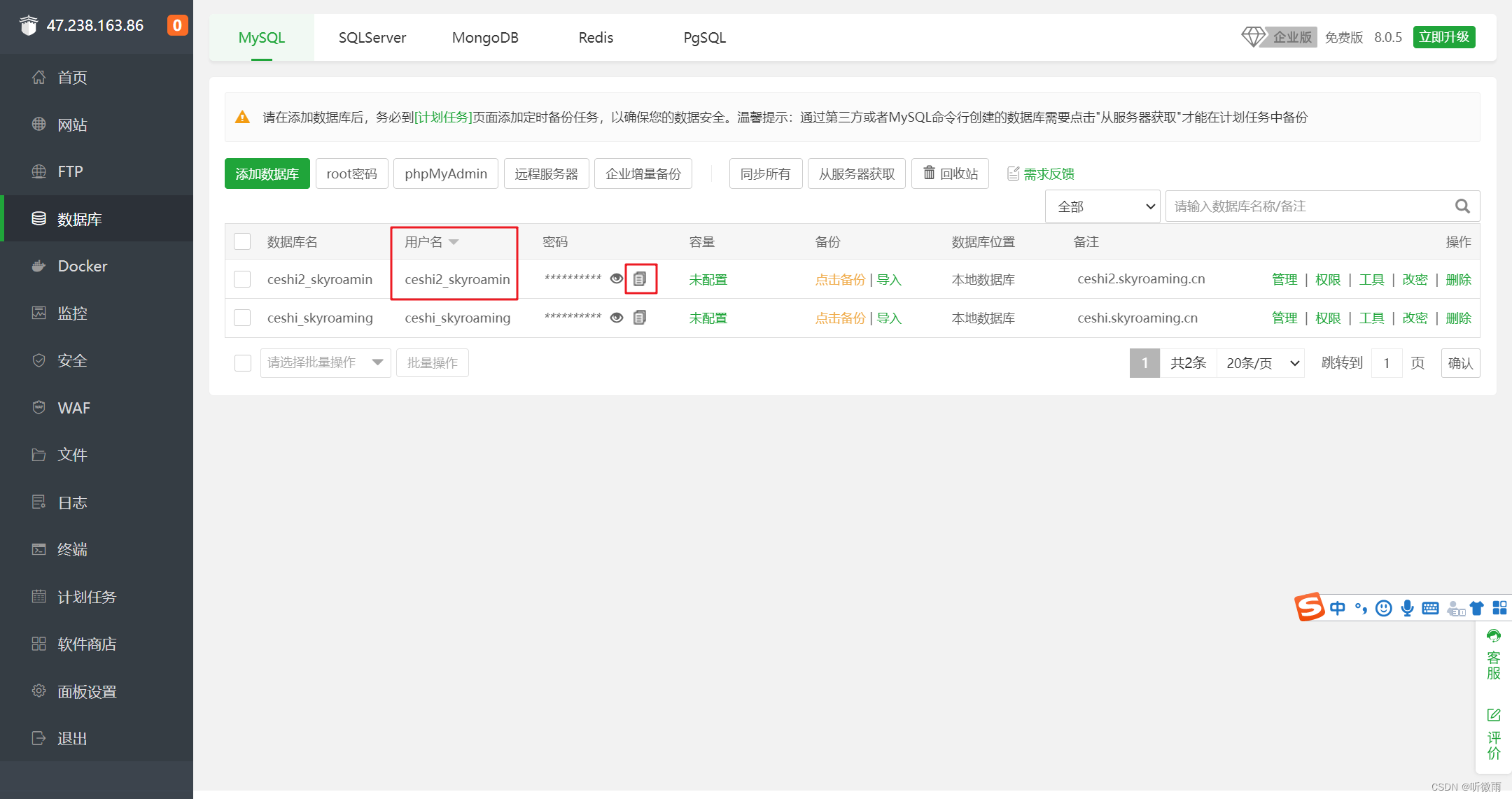Copy password for ceshi2_skyroamin database

click(640, 279)
